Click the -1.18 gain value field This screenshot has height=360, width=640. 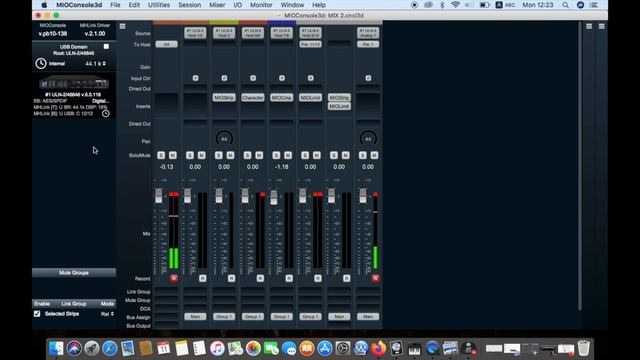281,167
